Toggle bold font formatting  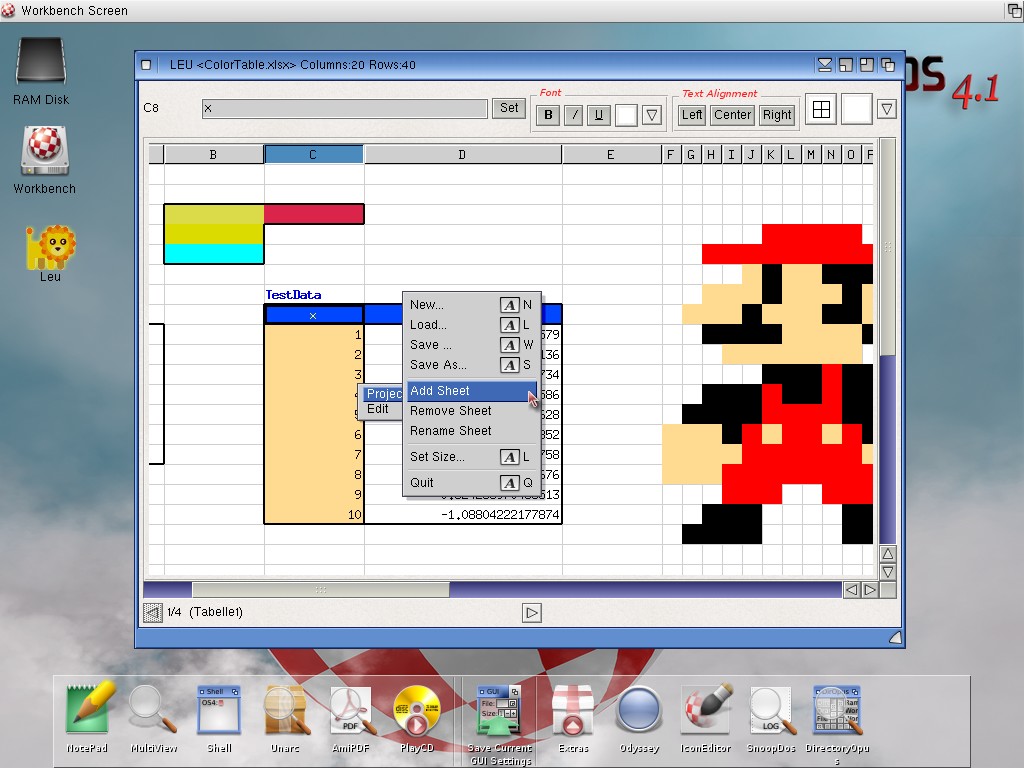[x=548, y=115]
